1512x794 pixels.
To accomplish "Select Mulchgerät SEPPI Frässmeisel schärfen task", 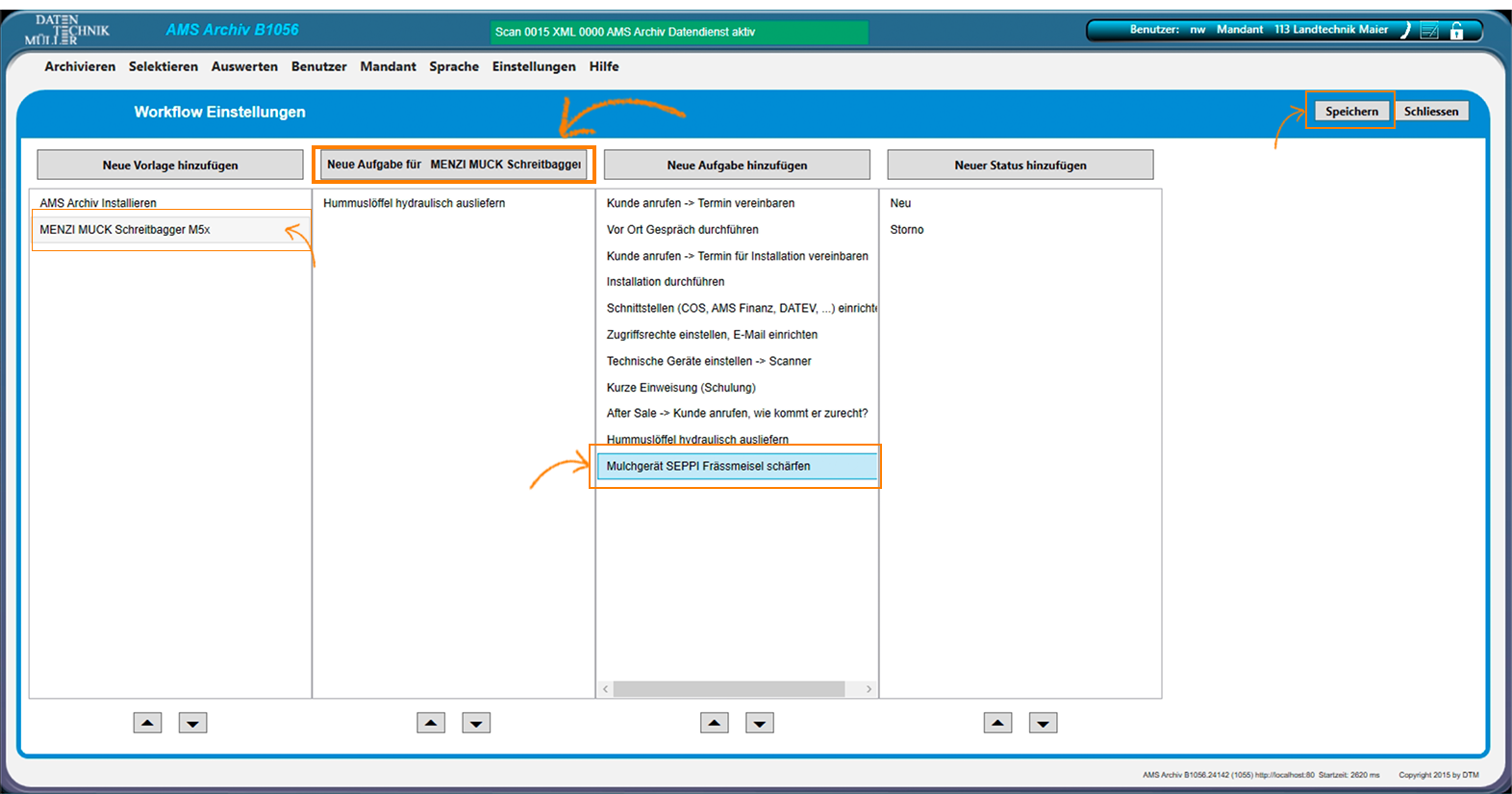I will [x=708, y=467].
